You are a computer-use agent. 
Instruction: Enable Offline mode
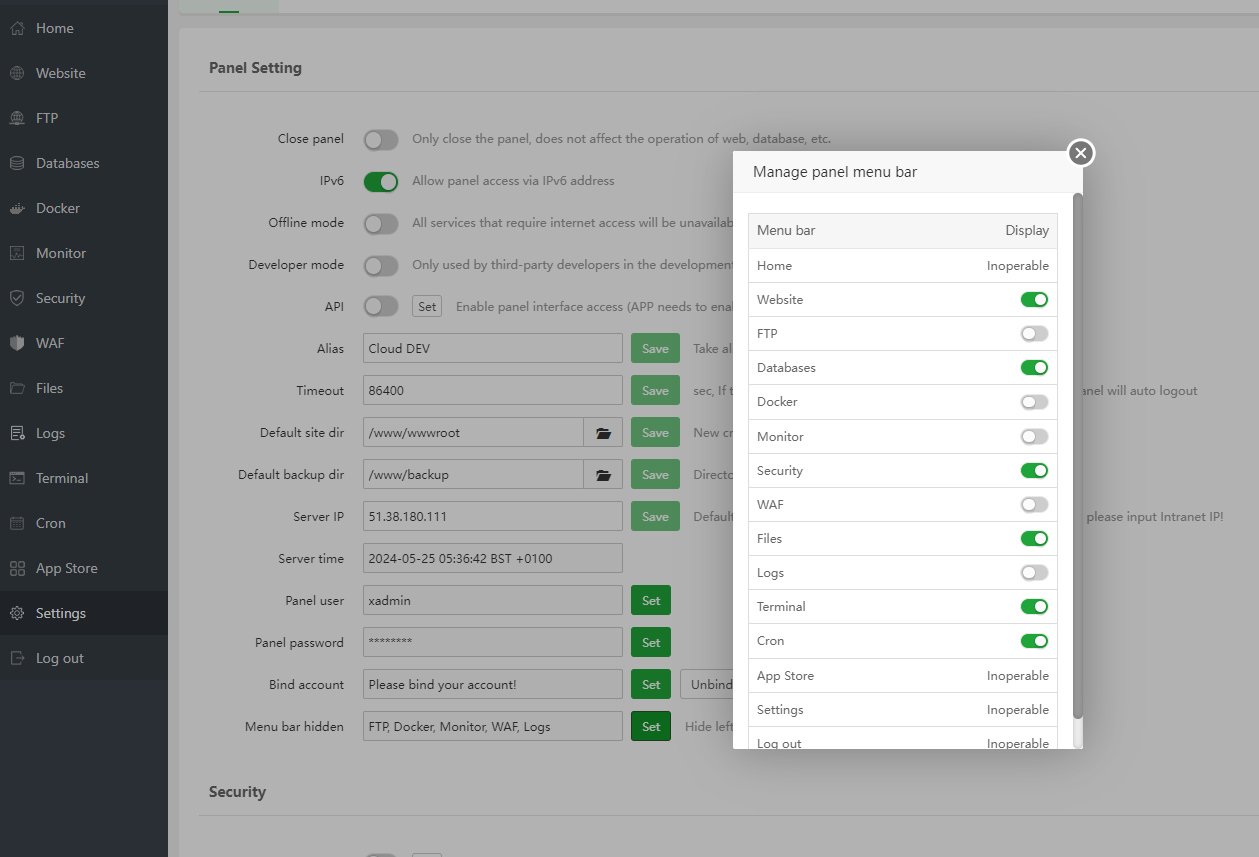tap(381, 223)
